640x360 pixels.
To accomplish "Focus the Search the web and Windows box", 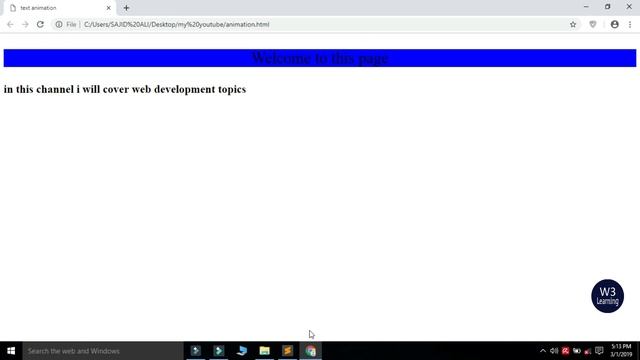I will click(103, 351).
